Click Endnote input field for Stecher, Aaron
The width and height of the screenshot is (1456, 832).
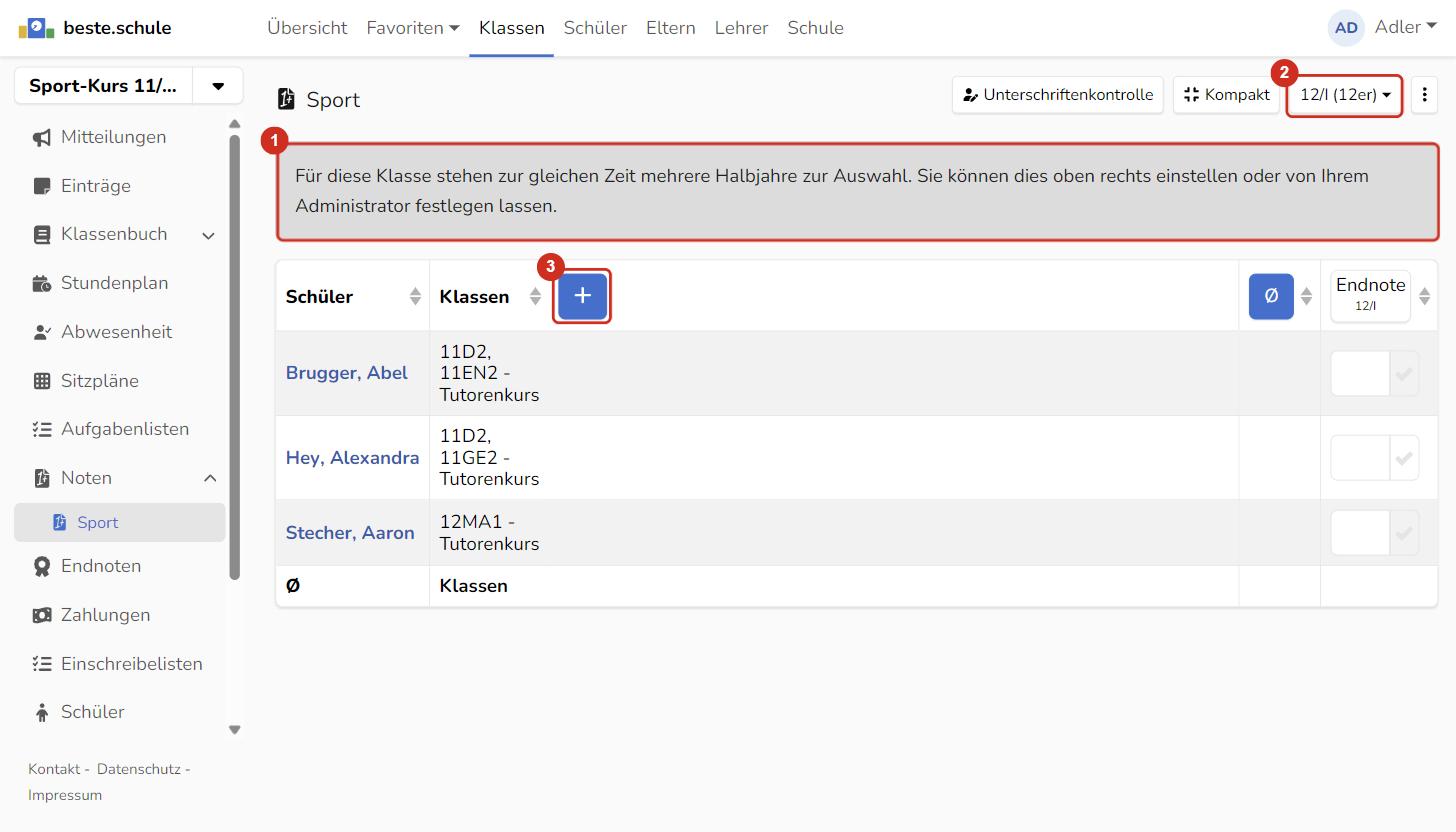tap(1360, 533)
